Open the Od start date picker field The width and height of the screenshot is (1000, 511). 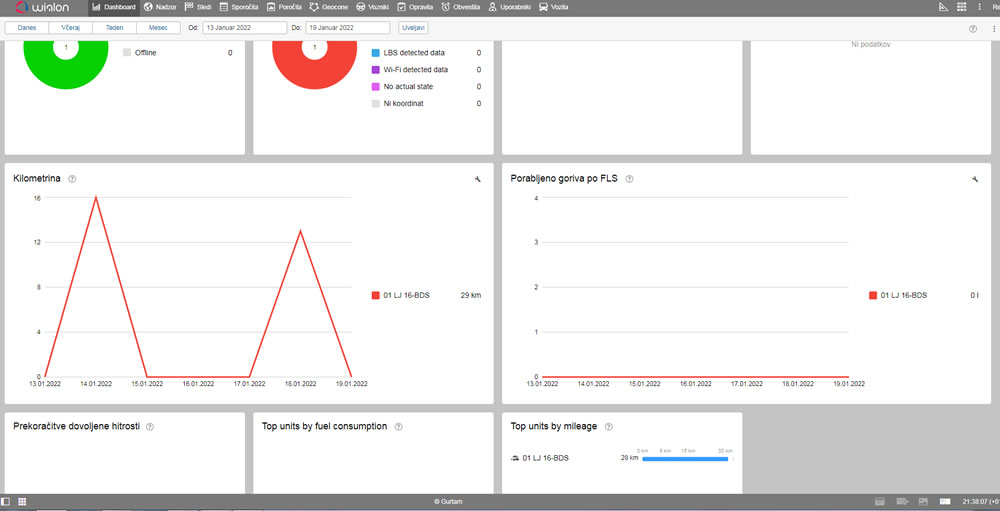(x=245, y=28)
